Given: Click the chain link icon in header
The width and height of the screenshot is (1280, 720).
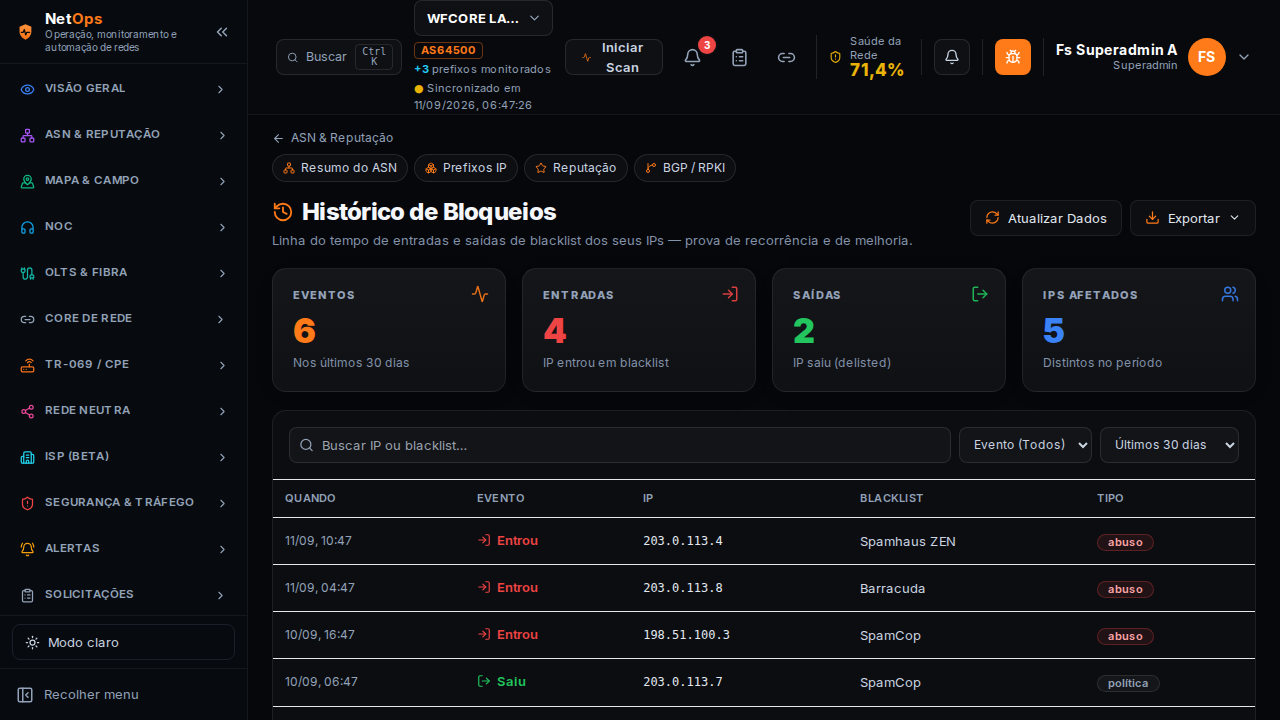Looking at the screenshot, I should click(787, 57).
